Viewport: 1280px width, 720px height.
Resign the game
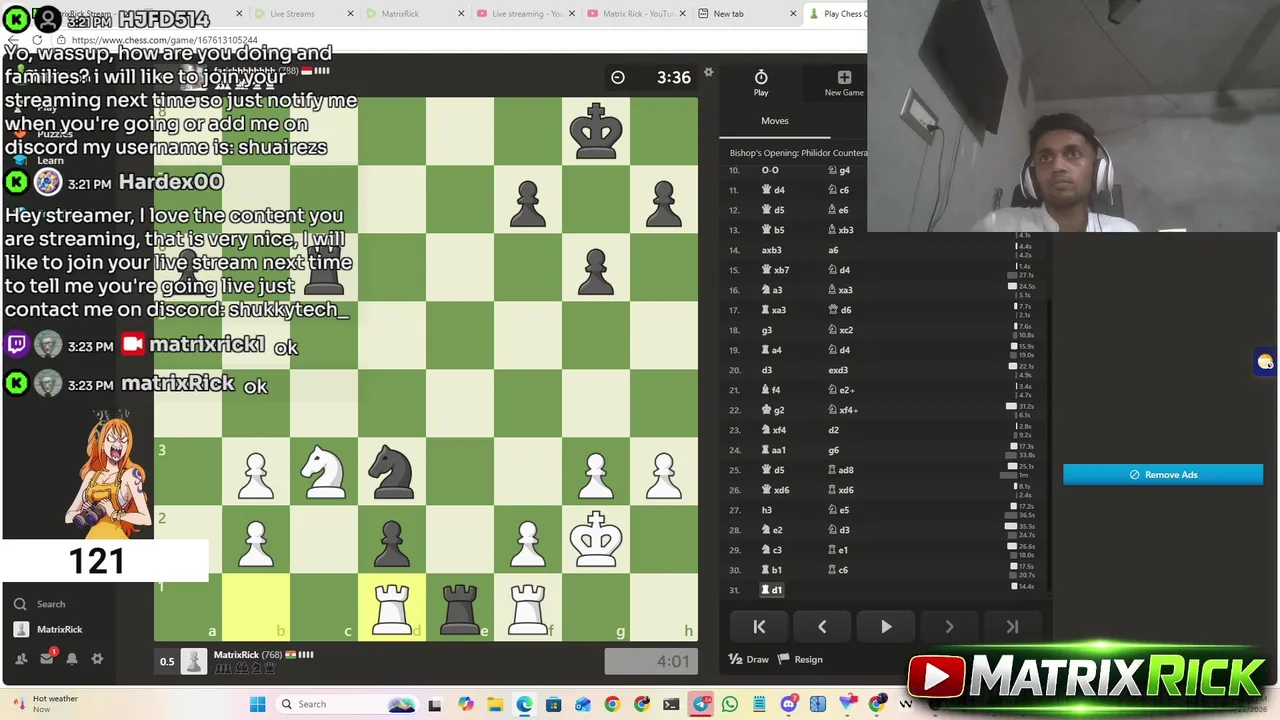[x=801, y=659]
